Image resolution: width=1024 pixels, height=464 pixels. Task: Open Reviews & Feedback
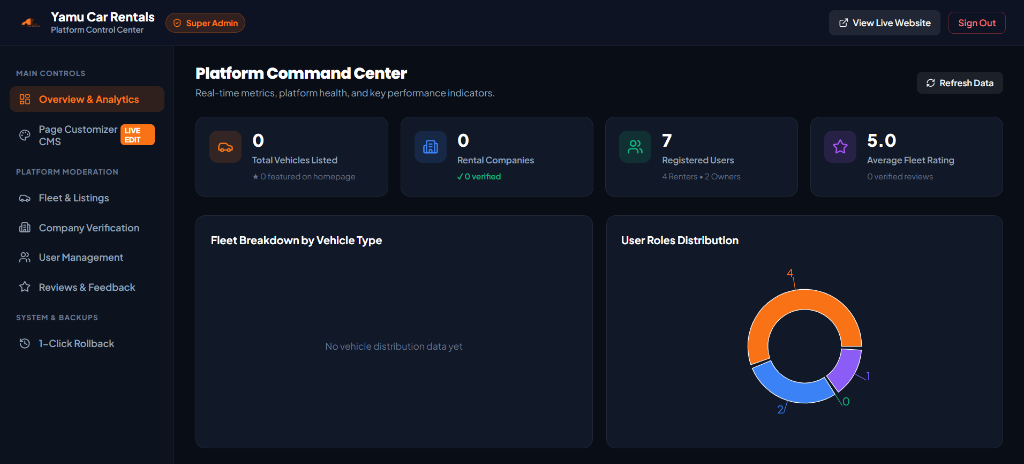pos(87,288)
